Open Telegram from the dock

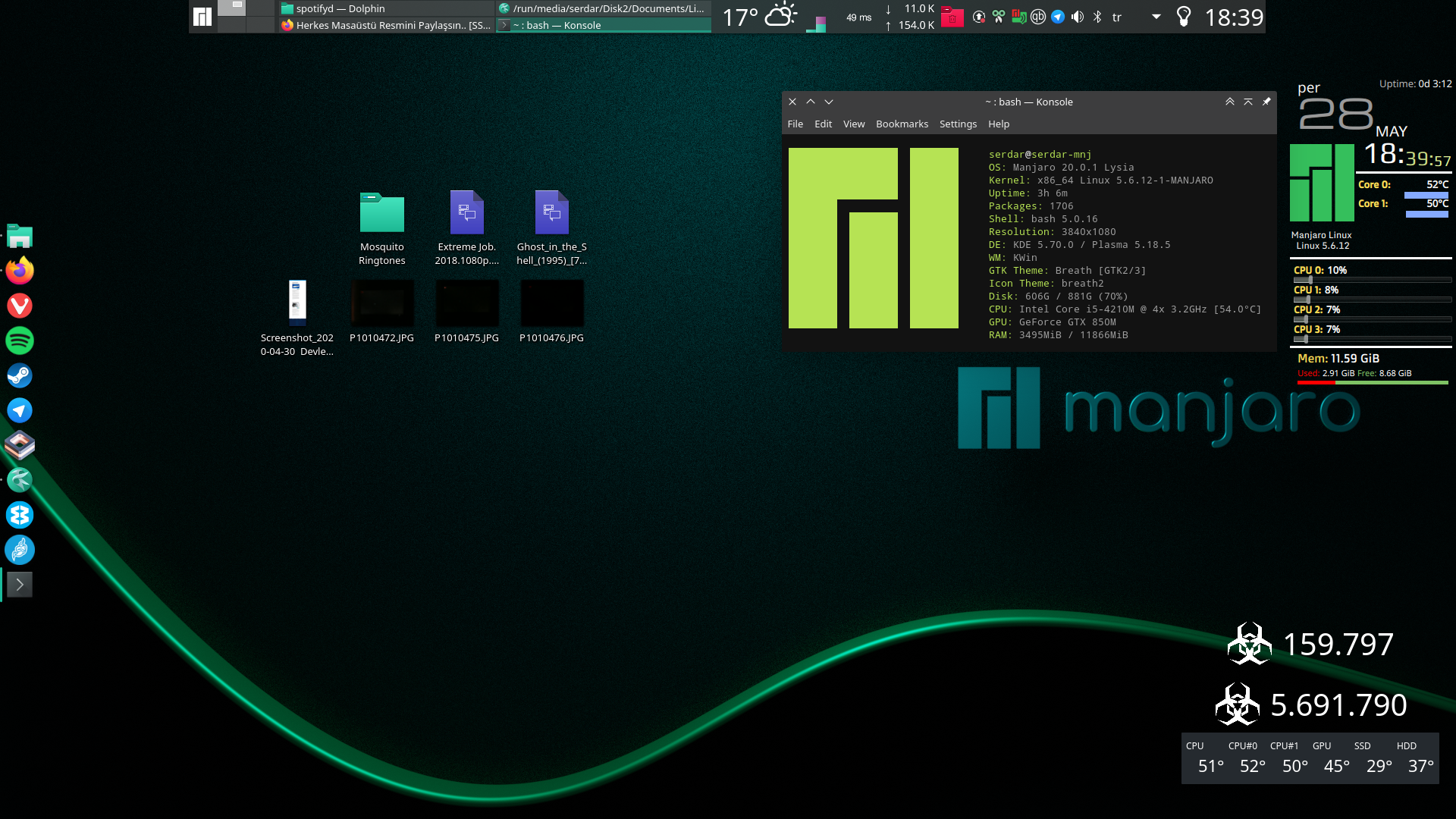[x=20, y=410]
